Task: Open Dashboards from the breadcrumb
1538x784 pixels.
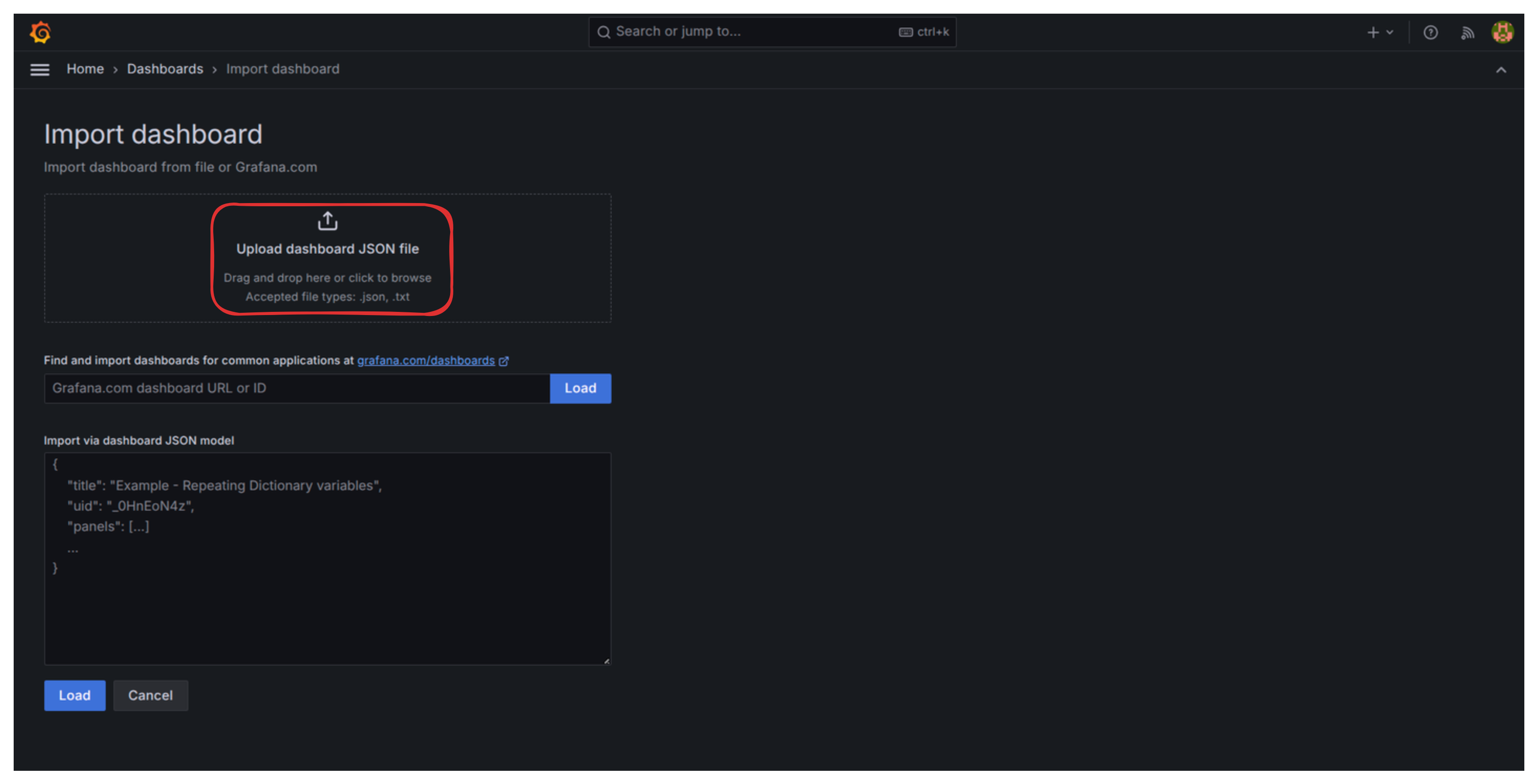Action: coord(165,69)
